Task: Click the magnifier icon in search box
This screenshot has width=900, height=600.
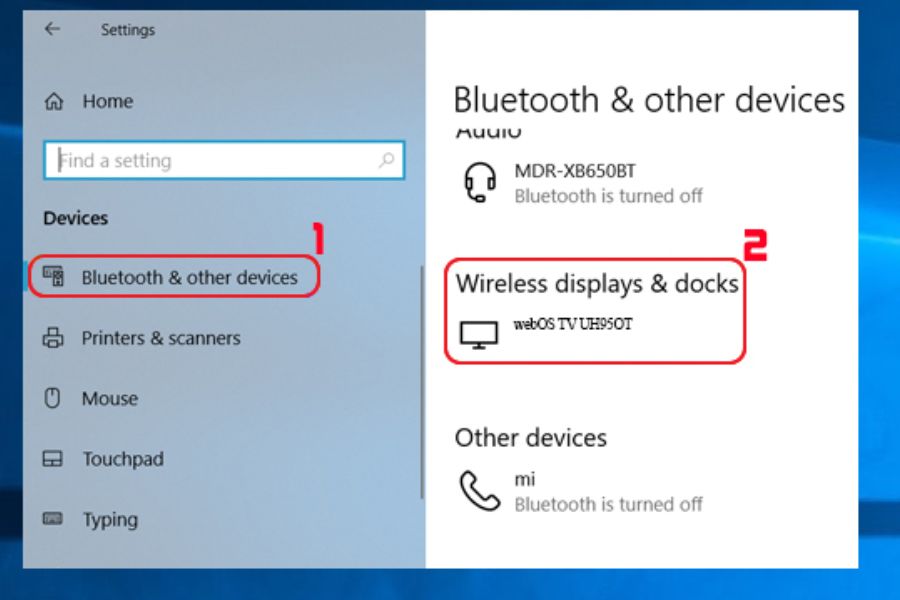Action: [x=386, y=160]
